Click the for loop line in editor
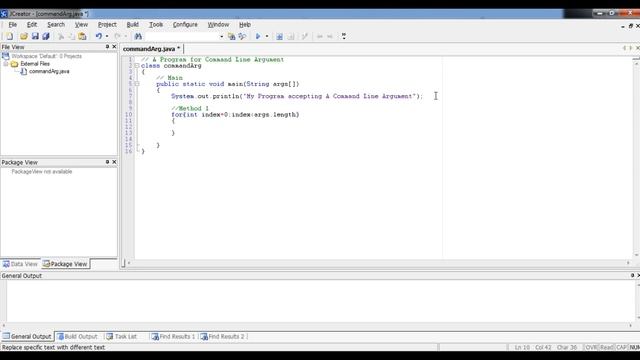Image resolution: width=640 pixels, height=360 pixels. (235, 115)
